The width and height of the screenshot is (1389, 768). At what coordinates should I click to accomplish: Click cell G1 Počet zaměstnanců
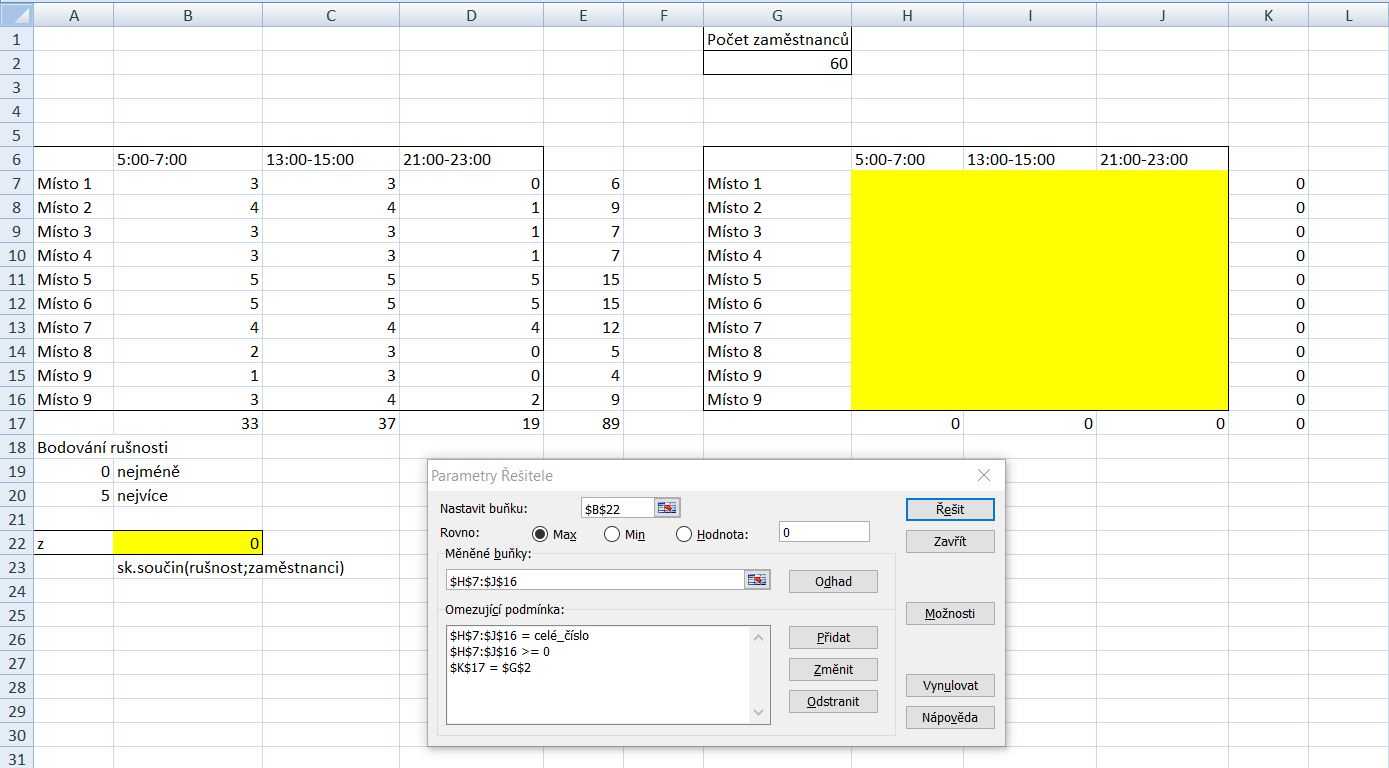(x=777, y=39)
